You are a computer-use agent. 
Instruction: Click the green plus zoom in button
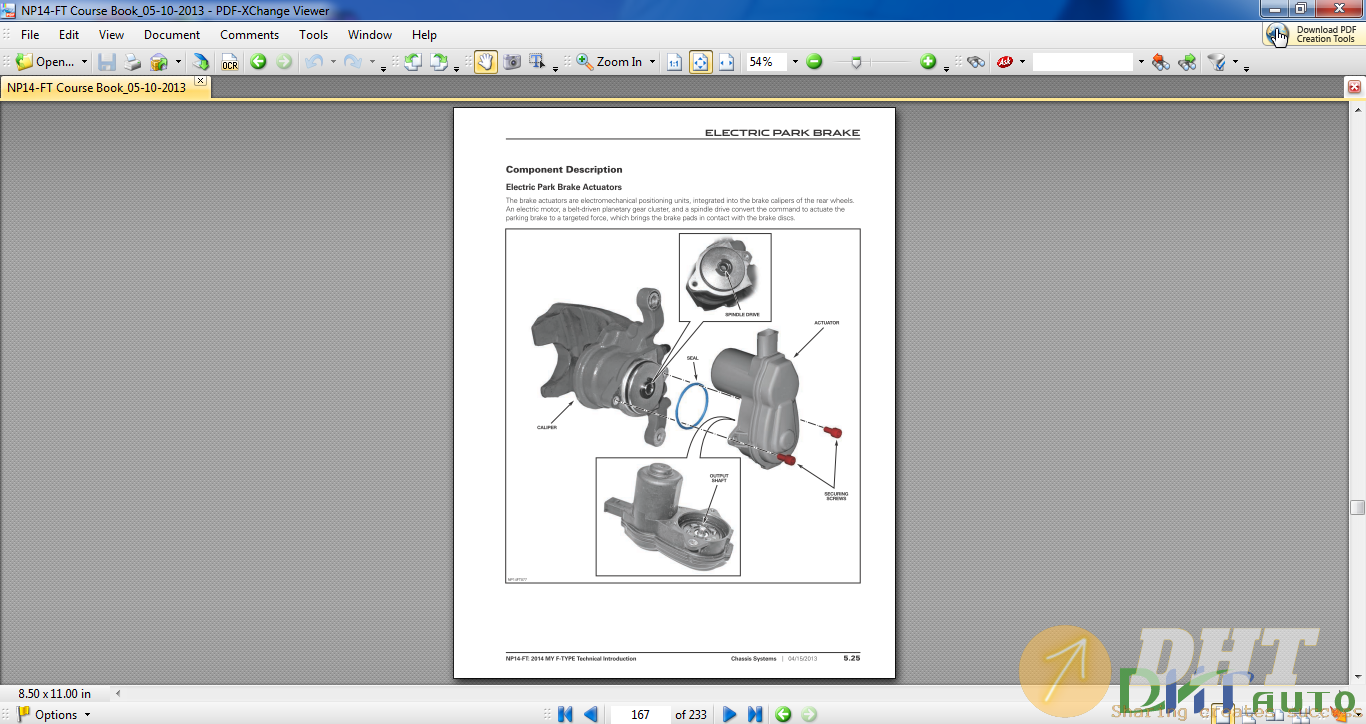(928, 62)
